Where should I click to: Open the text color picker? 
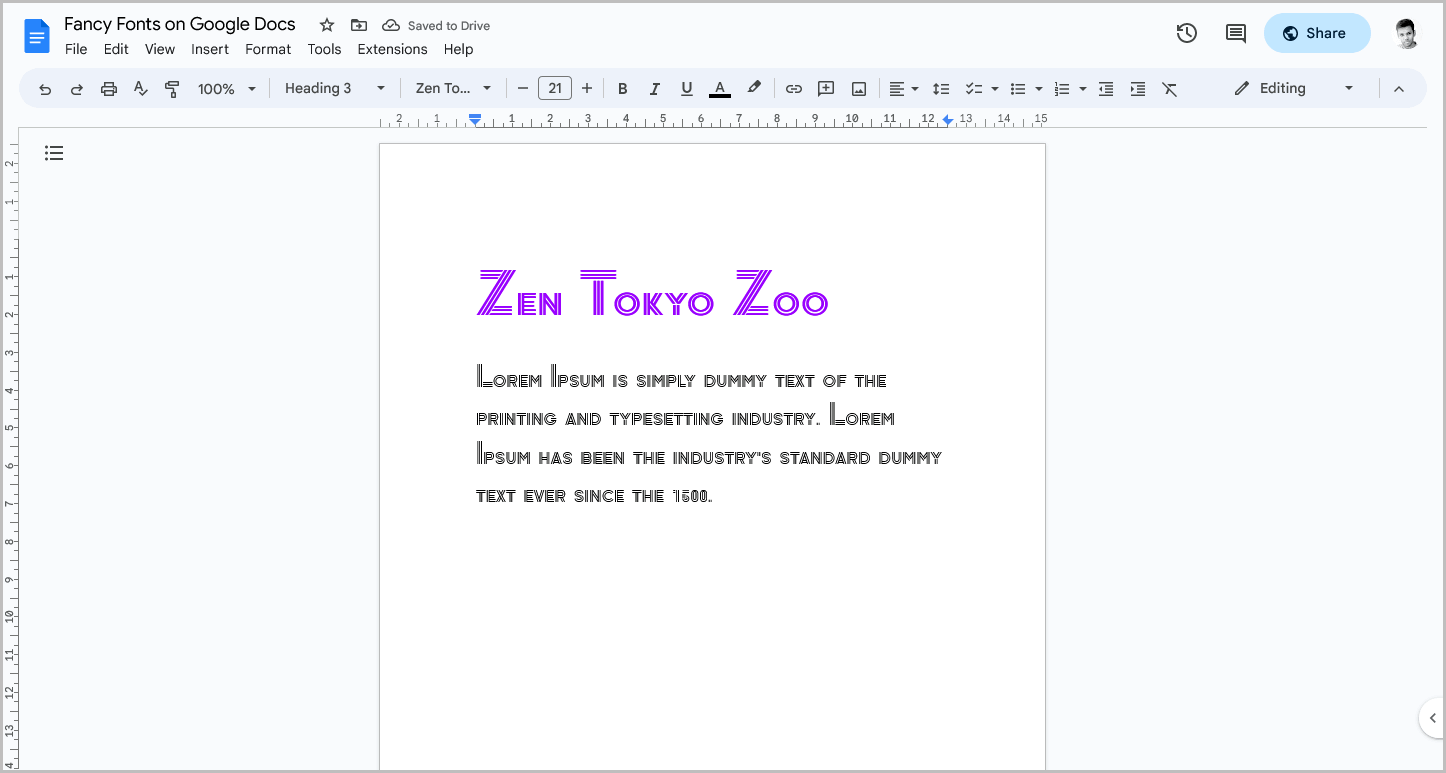tap(719, 88)
